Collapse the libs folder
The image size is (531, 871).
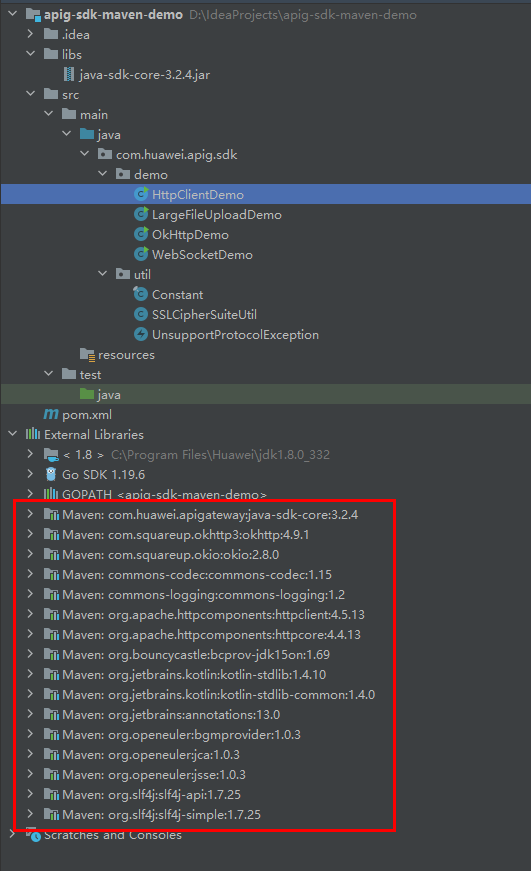[31, 54]
